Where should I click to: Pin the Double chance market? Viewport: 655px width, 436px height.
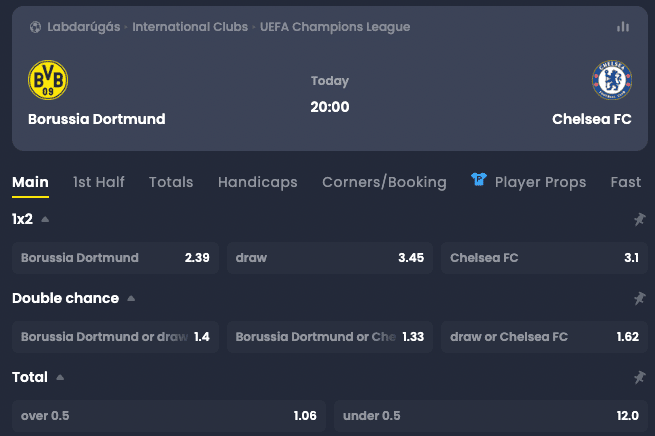coord(639,298)
